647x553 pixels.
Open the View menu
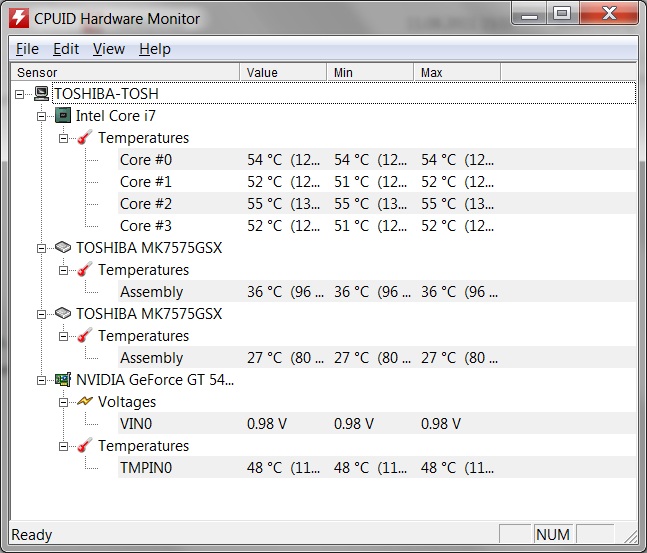(x=109, y=49)
